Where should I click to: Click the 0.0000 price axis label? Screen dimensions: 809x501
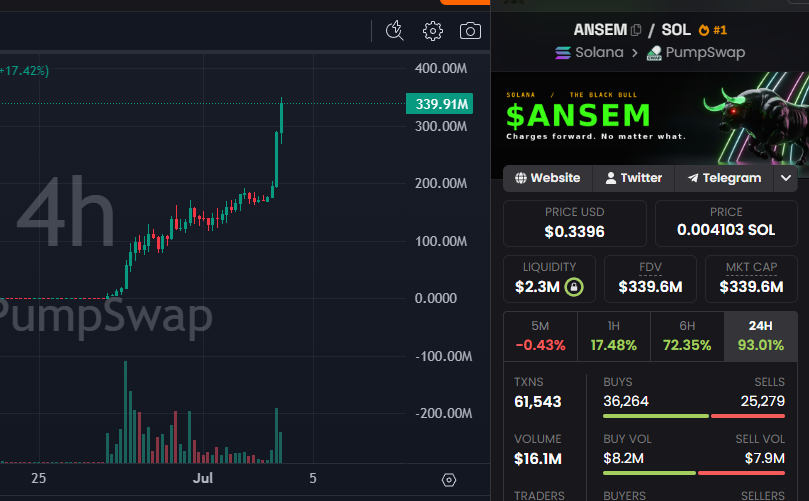coord(435,298)
